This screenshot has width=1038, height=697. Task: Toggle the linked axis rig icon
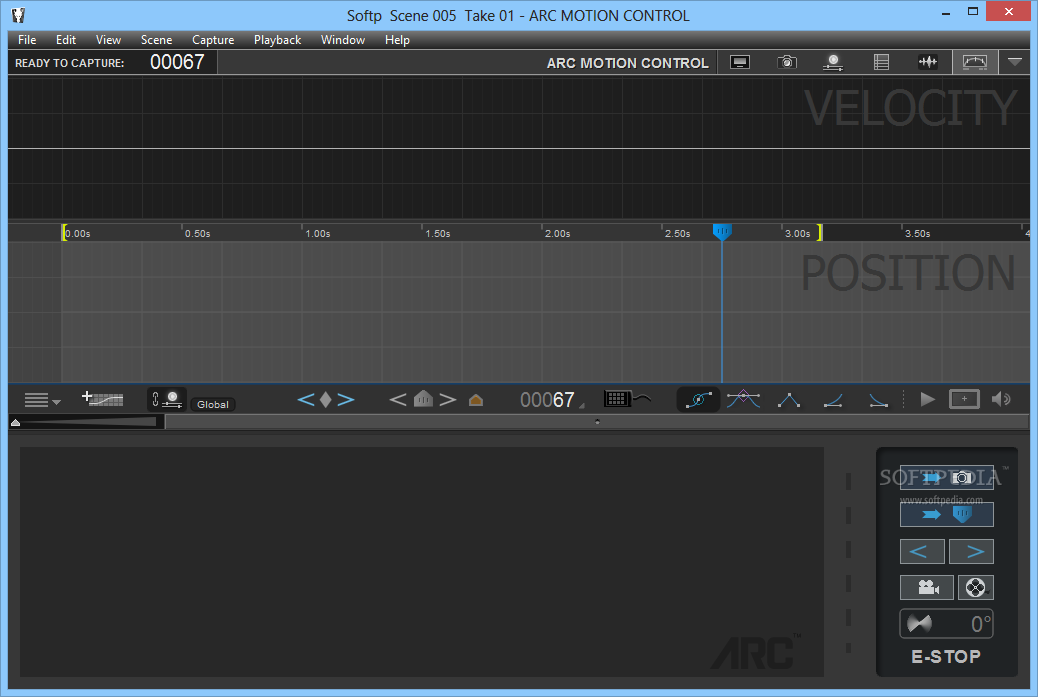[x=167, y=399]
